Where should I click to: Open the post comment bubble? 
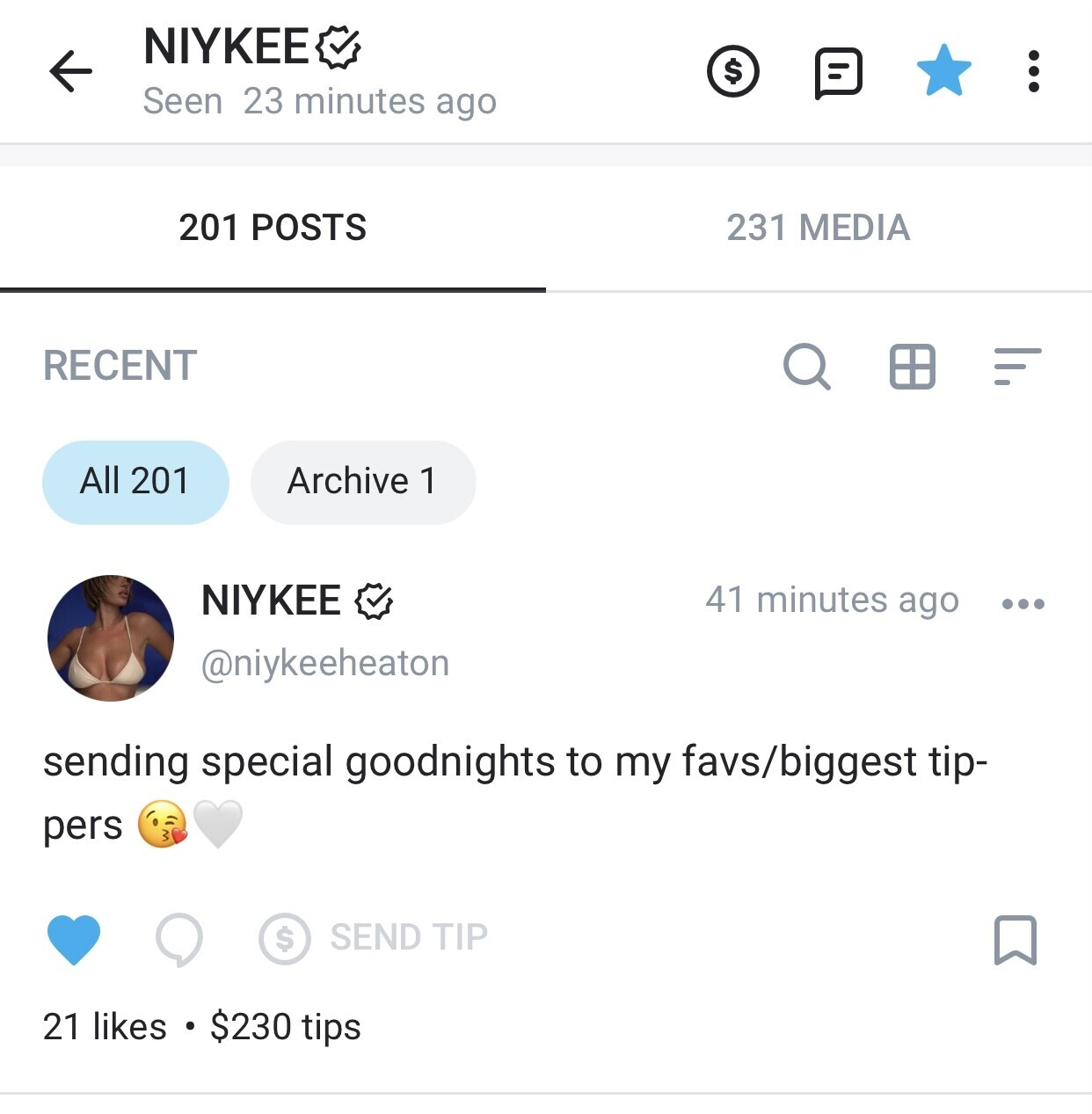click(x=178, y=939)
